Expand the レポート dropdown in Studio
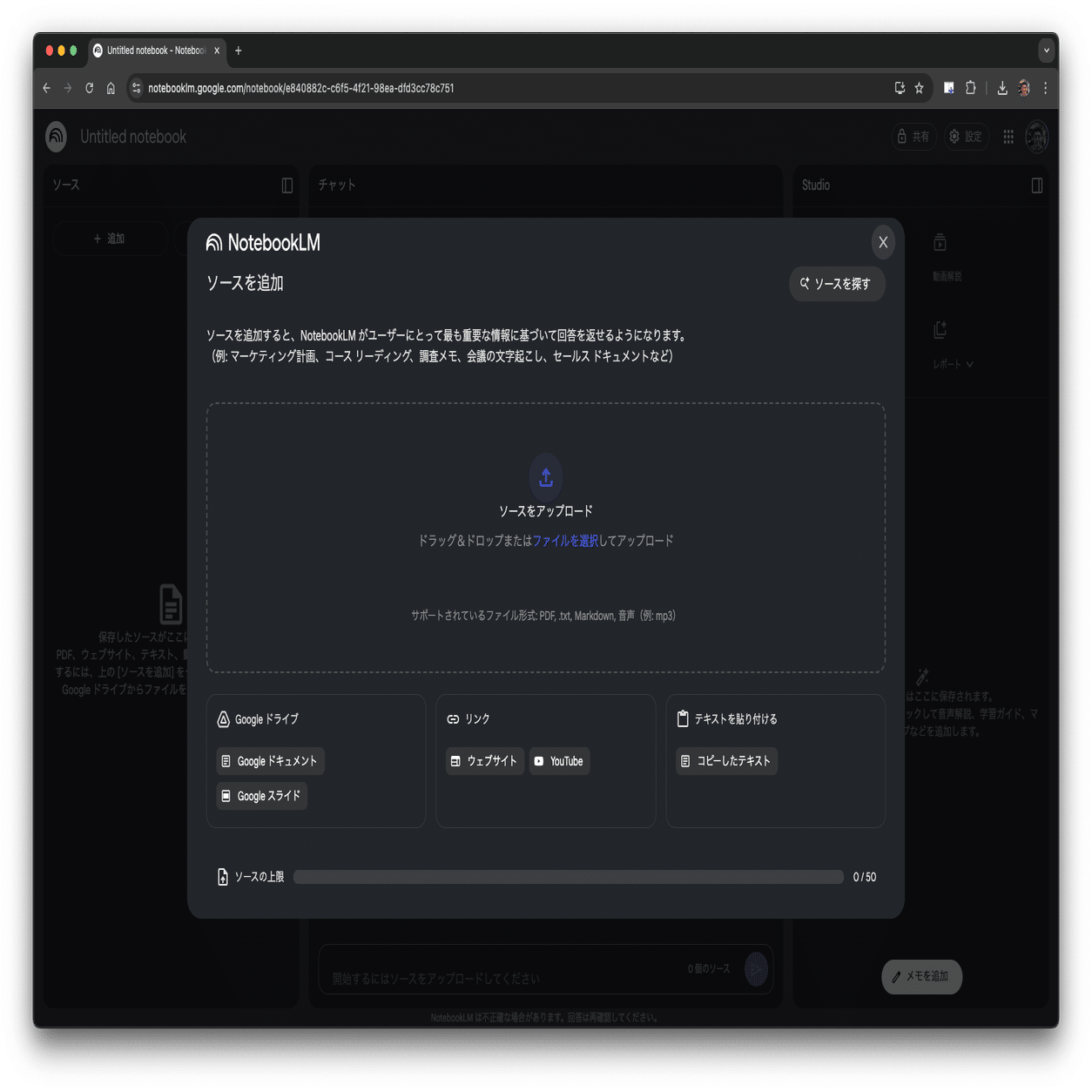Screen dimensions: 1092x1092 point(969,365)
